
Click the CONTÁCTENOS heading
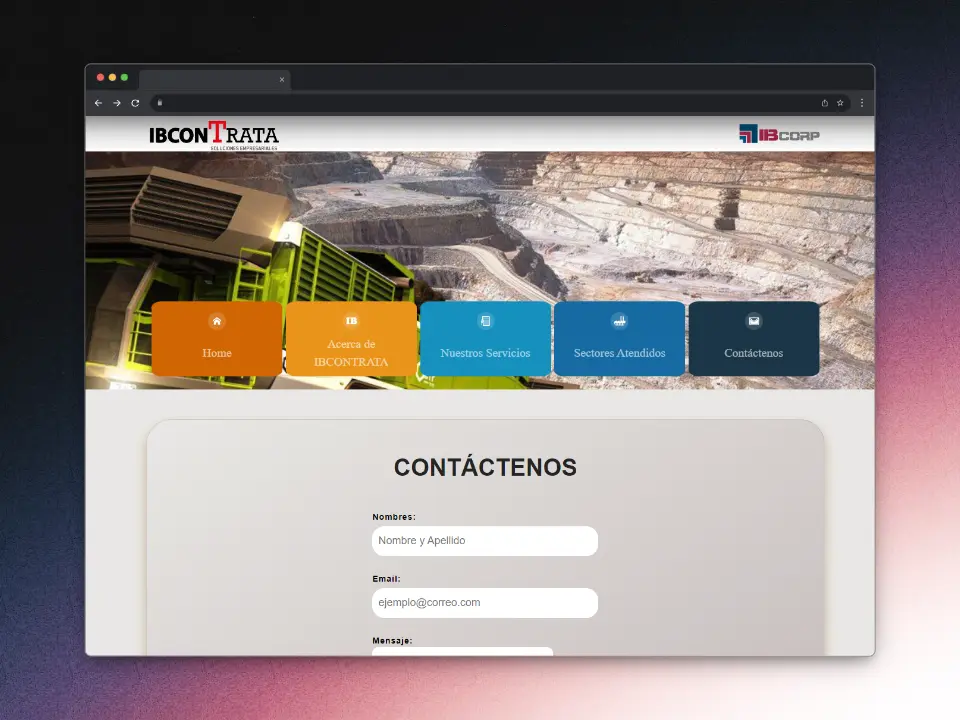486,467
